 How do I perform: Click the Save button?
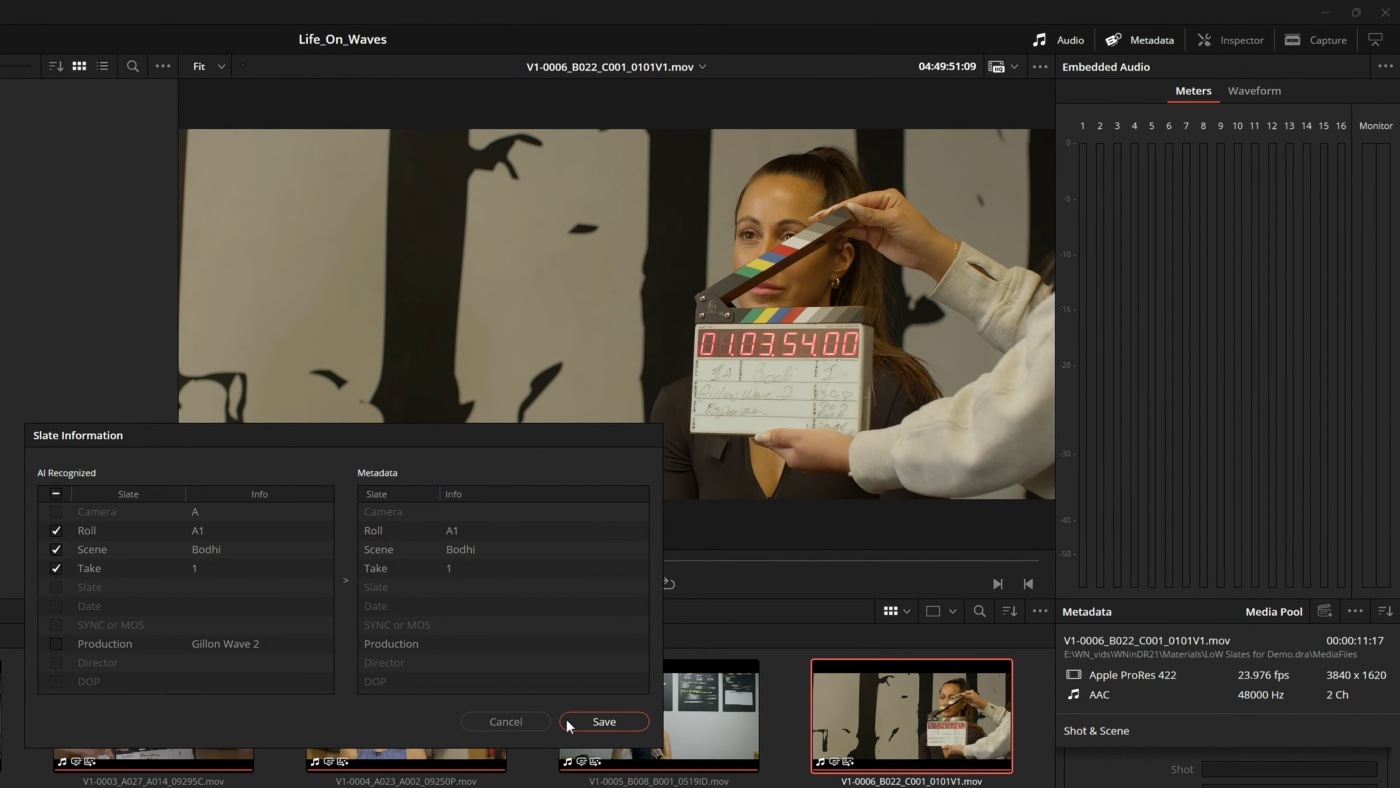(604, 722)
